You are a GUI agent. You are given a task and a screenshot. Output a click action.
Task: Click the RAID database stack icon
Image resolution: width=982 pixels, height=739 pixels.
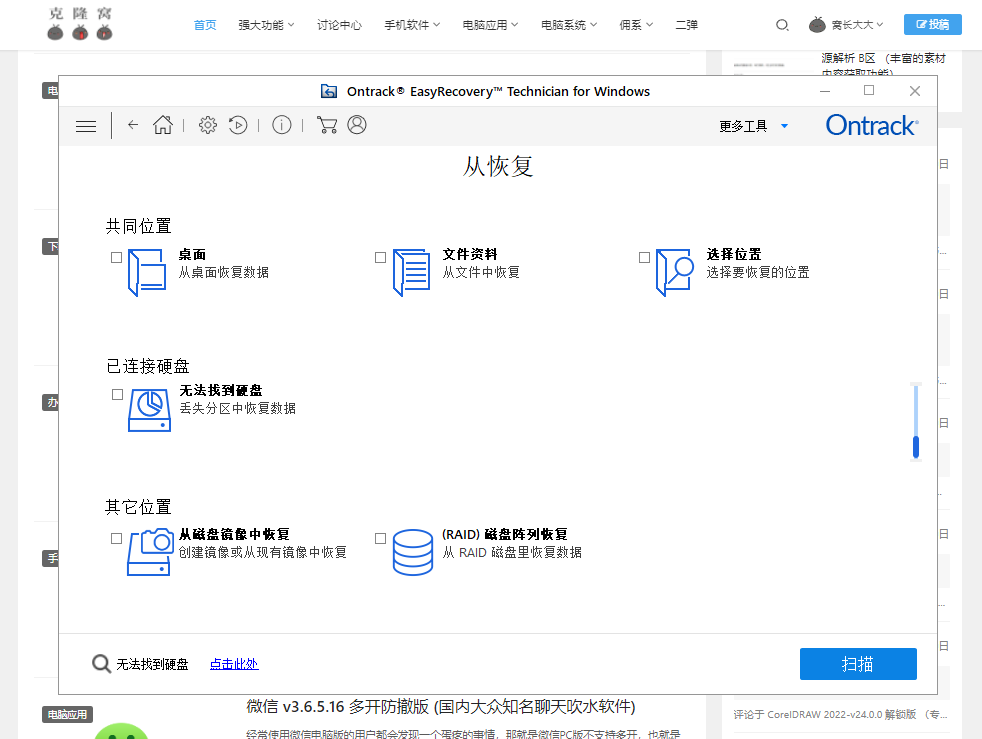point(413,552)
